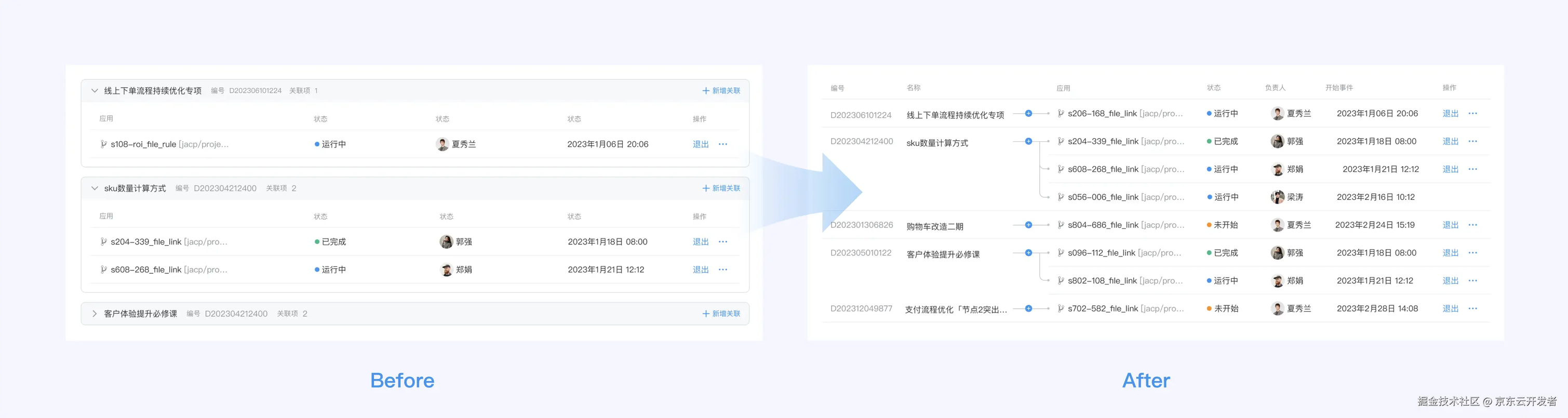The height and width of the screenshot is (418, 1568).
Task: Click 退出 in s802-108_file_link row
Action: click(1451, 280)
